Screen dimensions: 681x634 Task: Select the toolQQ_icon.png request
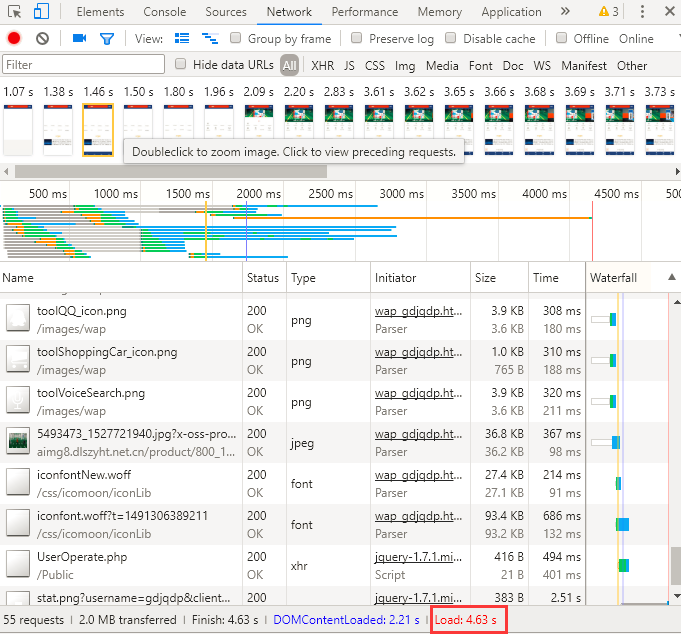(82, 311)
